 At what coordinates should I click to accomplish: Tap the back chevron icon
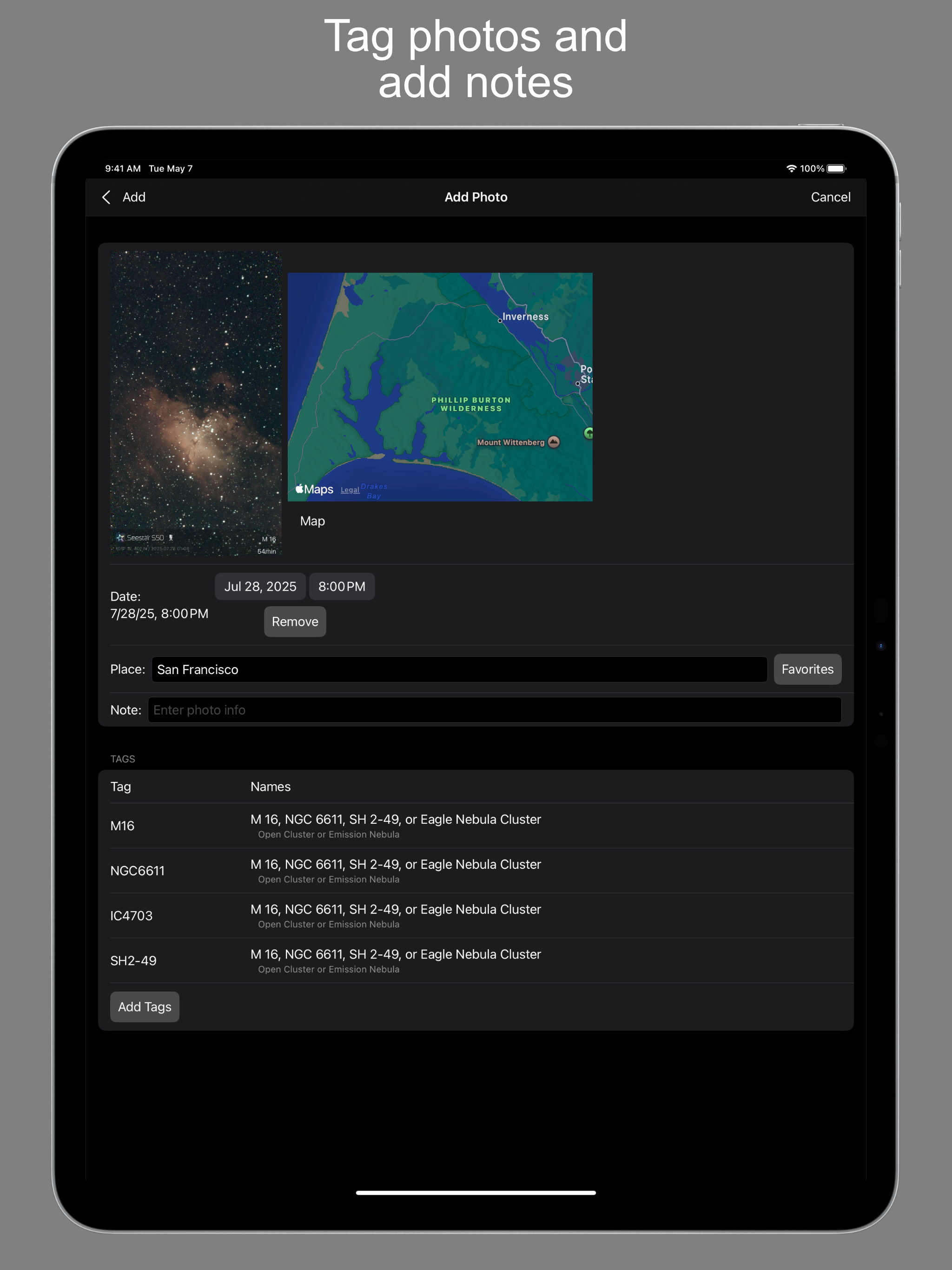pos(106,197)
